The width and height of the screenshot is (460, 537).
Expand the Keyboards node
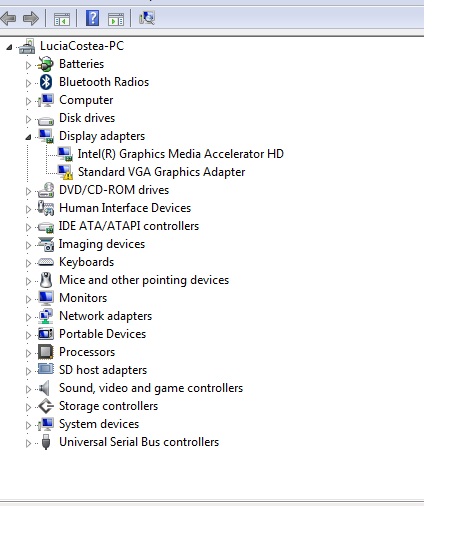(x=28, y=263)
